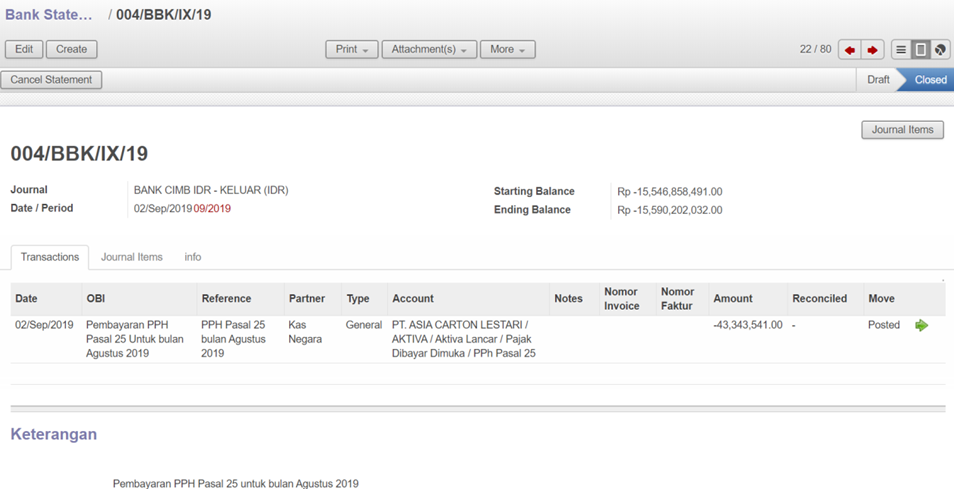This screenshot has width=955, height=489.
Task: Expand the Attachment(s) dropdown
Action: click(428, 49)
